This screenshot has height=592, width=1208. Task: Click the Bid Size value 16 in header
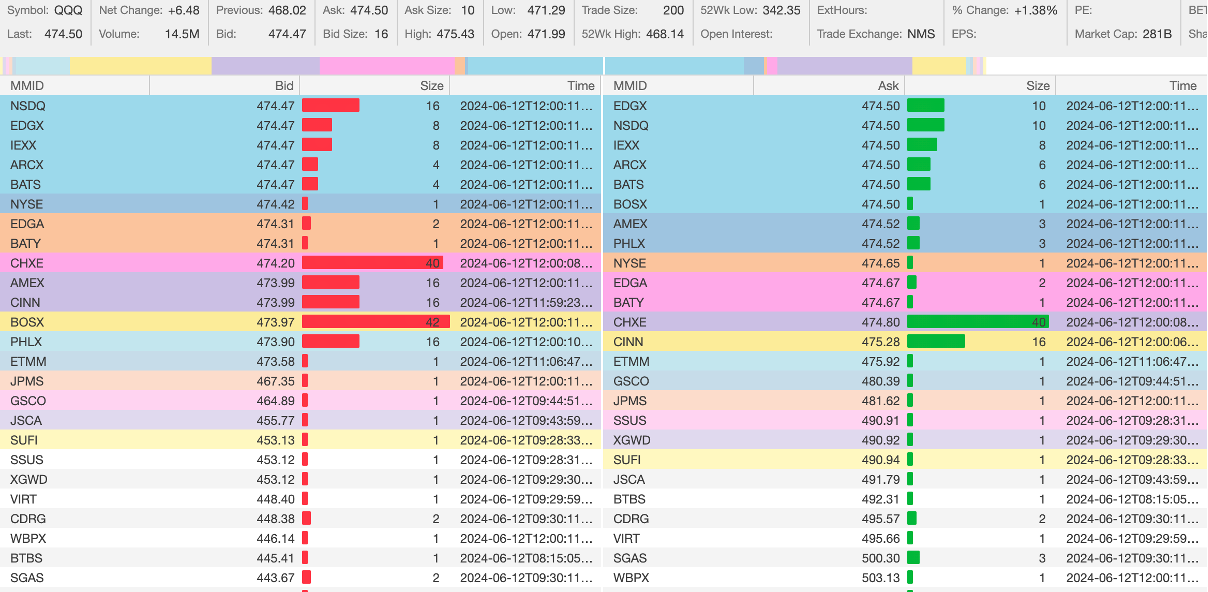coord(381,33)
